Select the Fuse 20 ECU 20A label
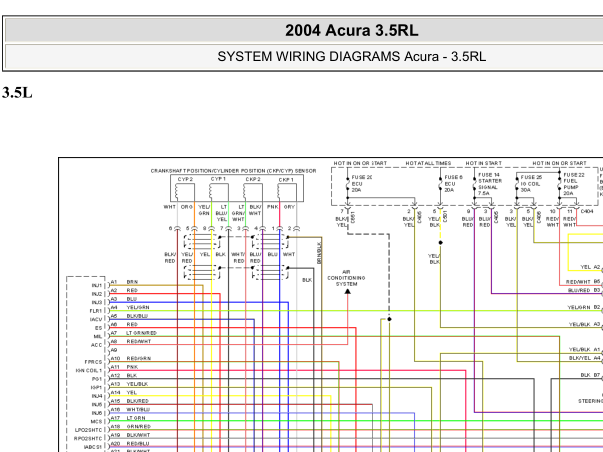Viewport: 603px width, 452px height. (361, 183)
